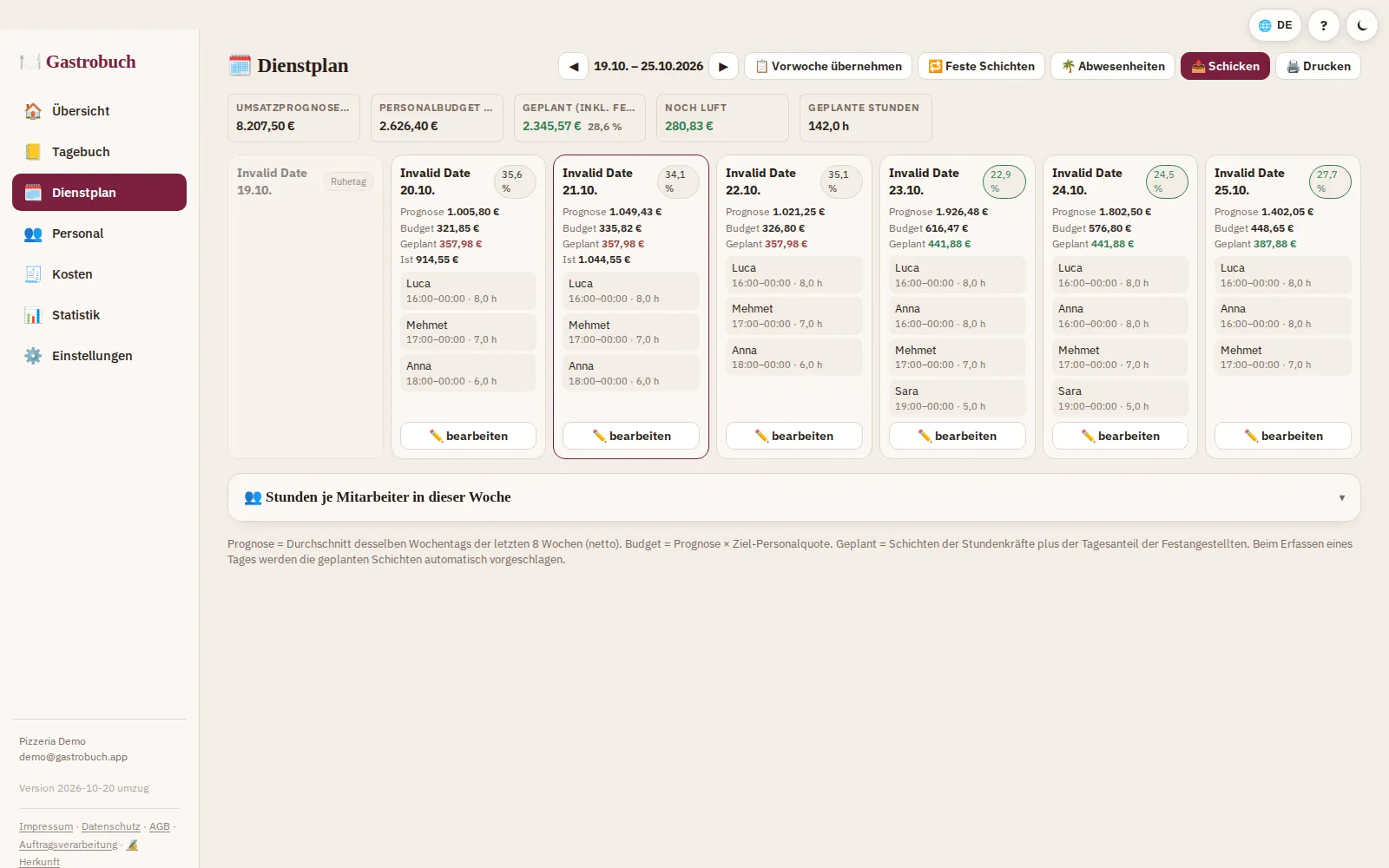Viewport: 1389px width, 868px height.
Task: Open Übersicht in sidebar
Action: [x=99, y=111]
